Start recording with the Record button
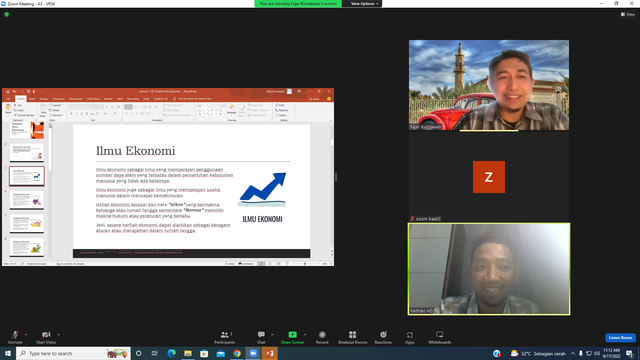The height and width of the screenshot is (360, 640). pyautogui.click(x=322, y=337)
